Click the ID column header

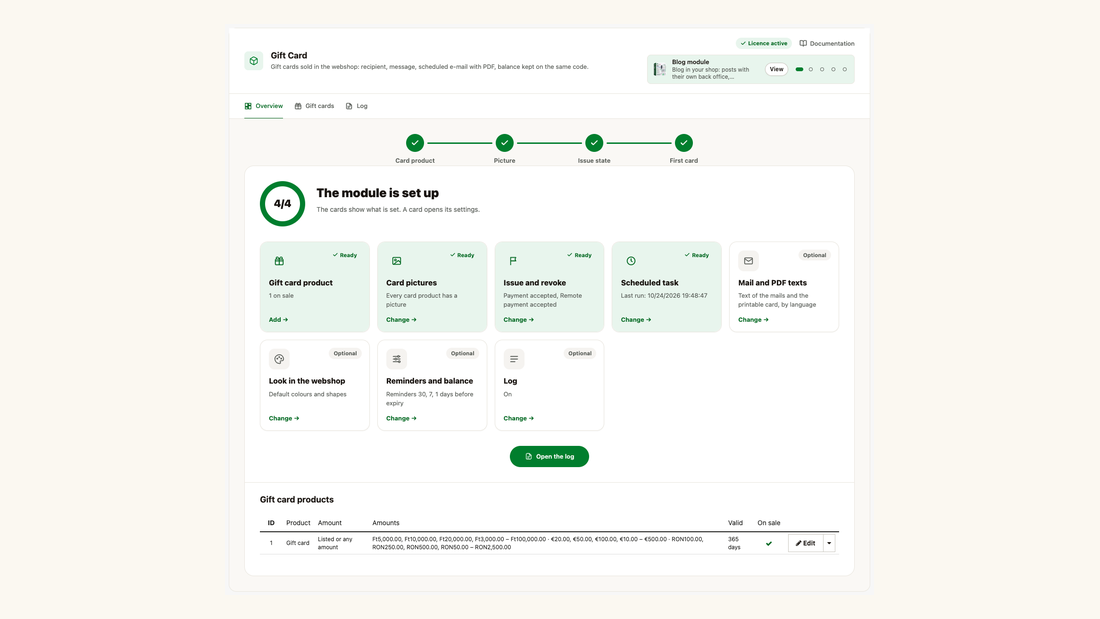click(271, 523)
